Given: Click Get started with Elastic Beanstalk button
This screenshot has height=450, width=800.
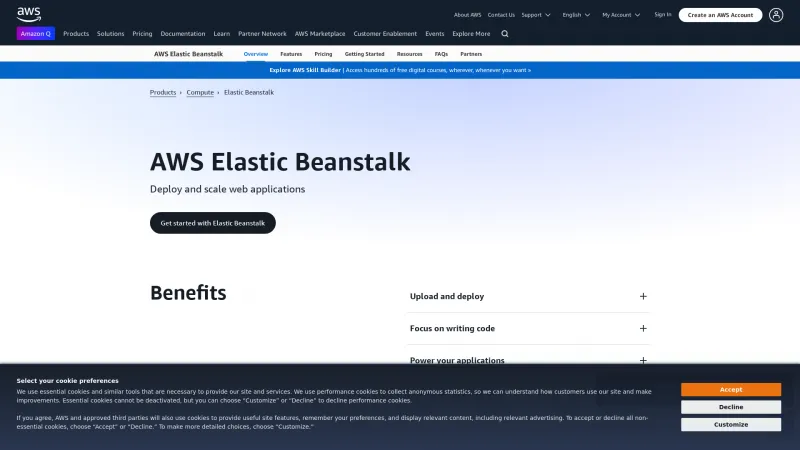Looking at the screenshot, I should 213,223.
